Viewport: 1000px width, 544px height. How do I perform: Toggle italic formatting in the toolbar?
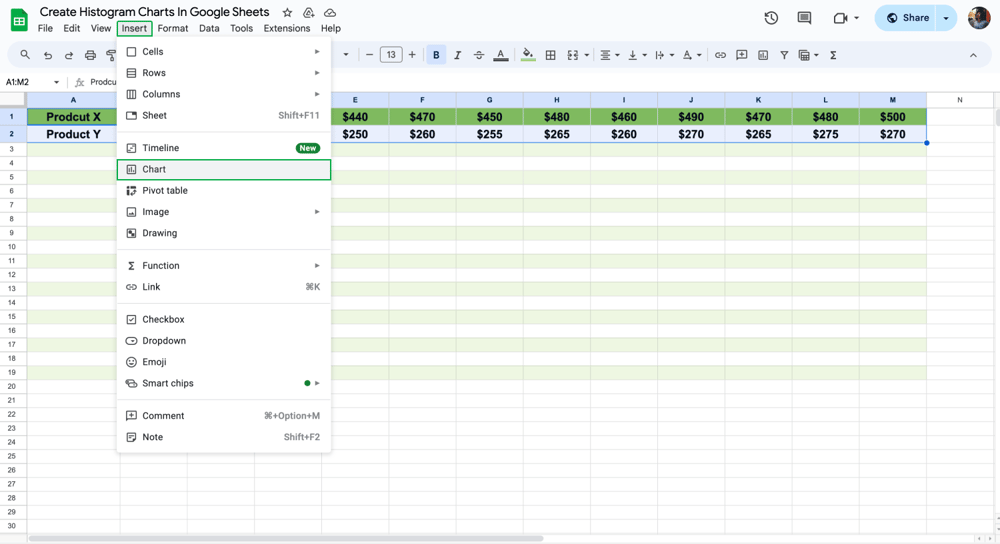tap(457, 55)
